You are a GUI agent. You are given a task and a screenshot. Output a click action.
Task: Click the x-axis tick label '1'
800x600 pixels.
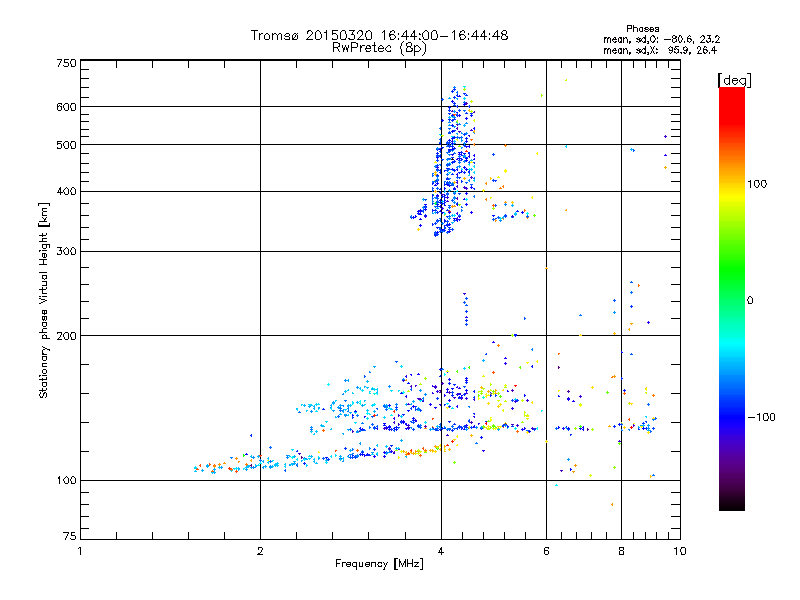coord(80,551)
